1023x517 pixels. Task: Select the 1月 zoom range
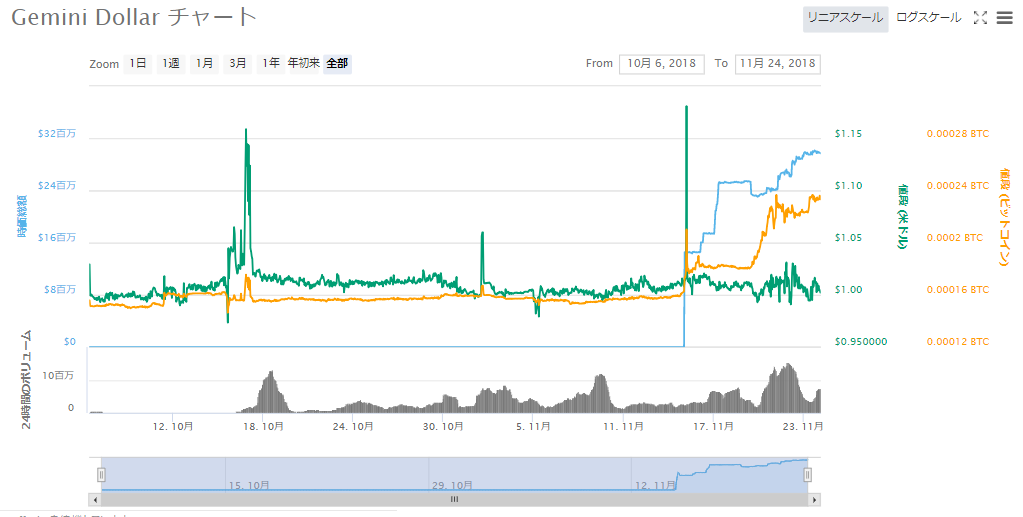pyautogui.click(x=204, y=64)
